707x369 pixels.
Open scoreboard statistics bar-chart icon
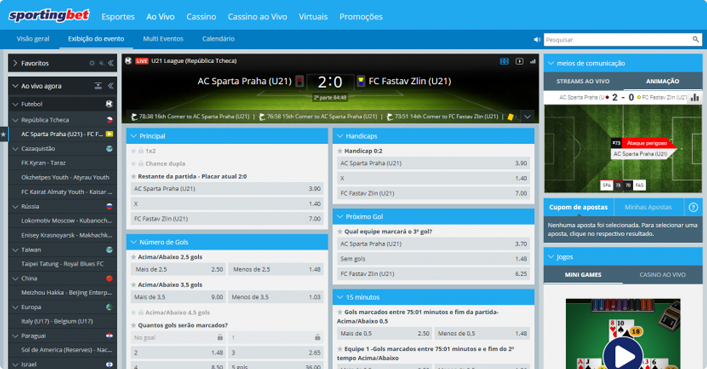533,61
